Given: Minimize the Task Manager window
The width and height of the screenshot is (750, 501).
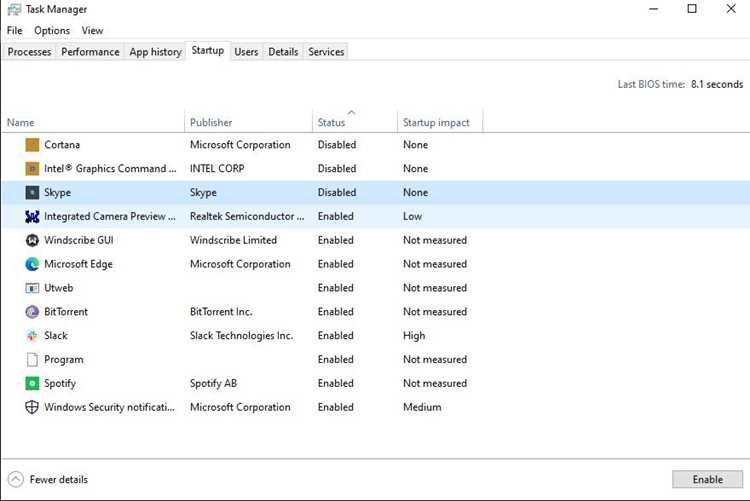Looking at the screenshot, I should pos(653,9).
